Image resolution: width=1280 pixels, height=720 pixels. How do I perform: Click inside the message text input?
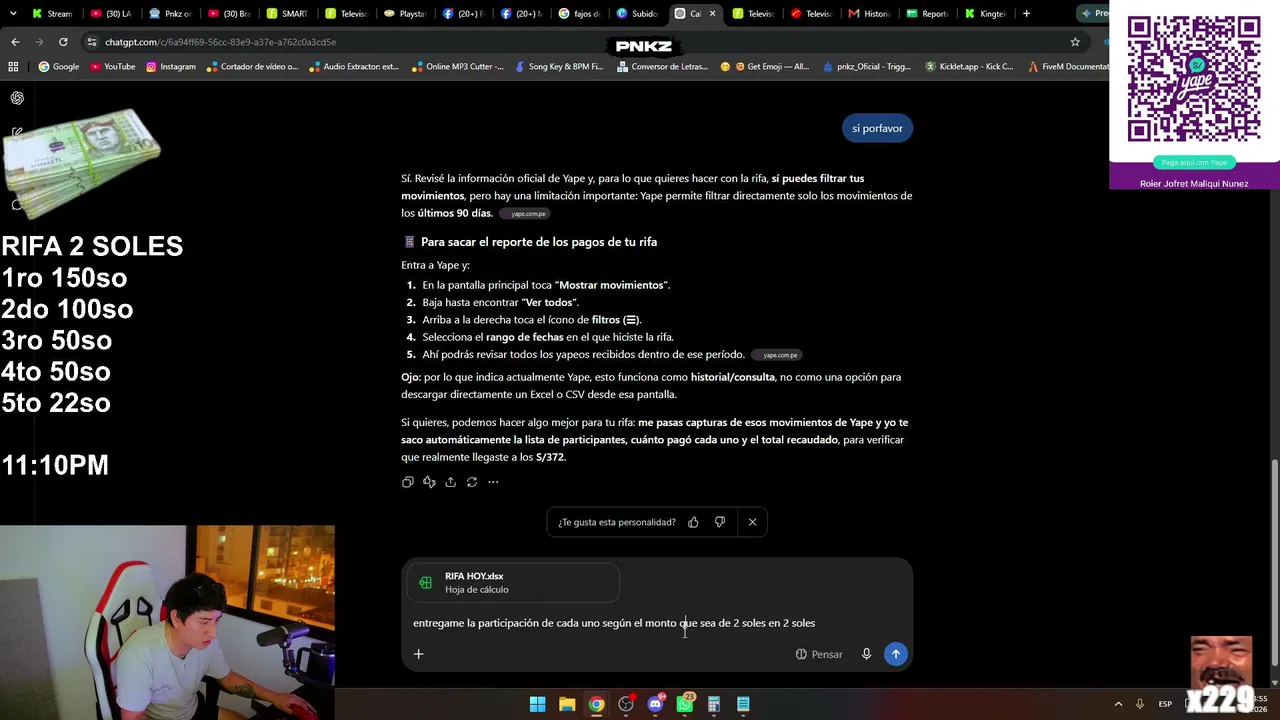(657, 623)
